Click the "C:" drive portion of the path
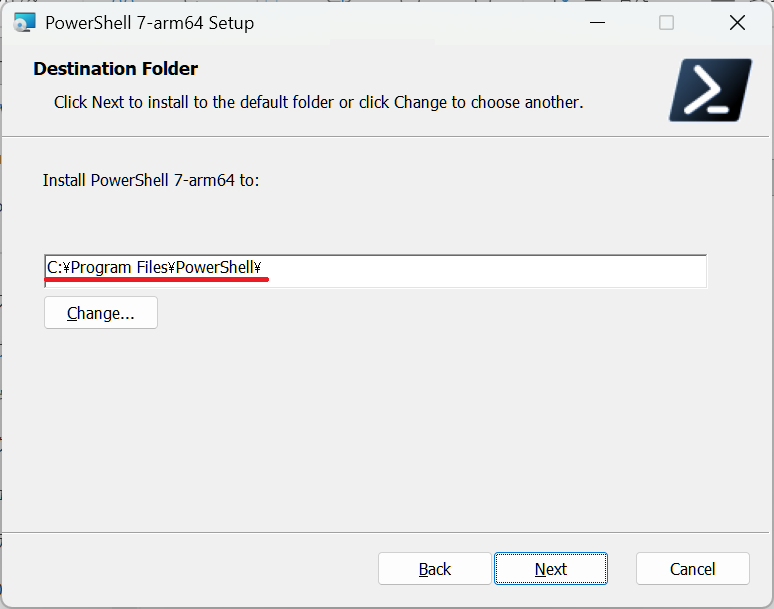Viewport: 774px width, 609px height. pyautogui.click(x=54, y=267)
